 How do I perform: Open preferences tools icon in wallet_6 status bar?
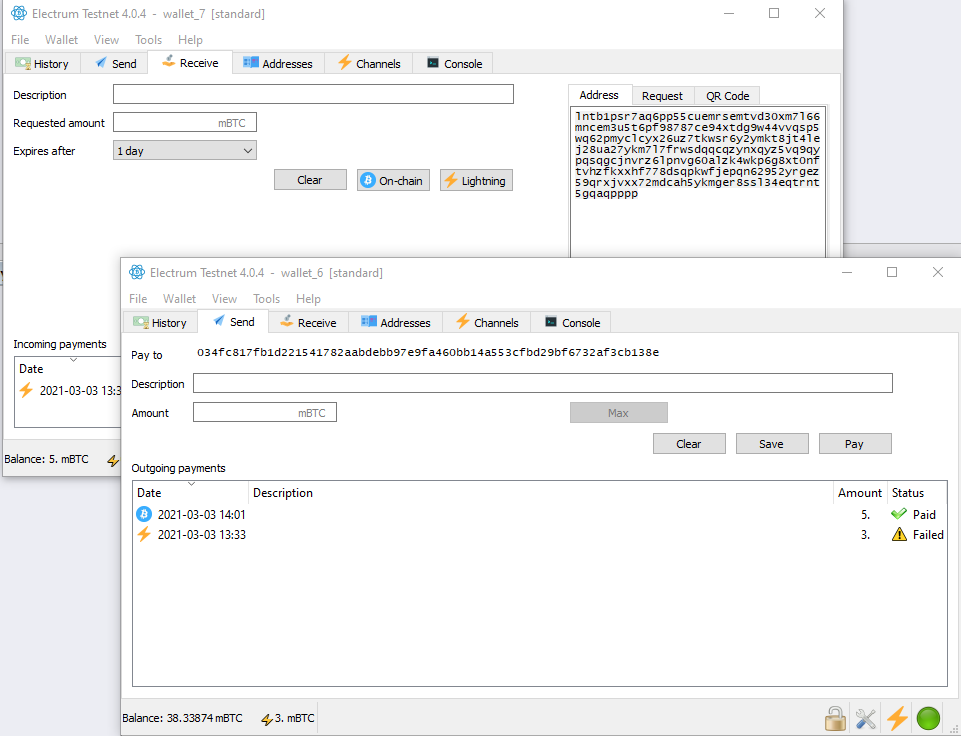point(865,718)
